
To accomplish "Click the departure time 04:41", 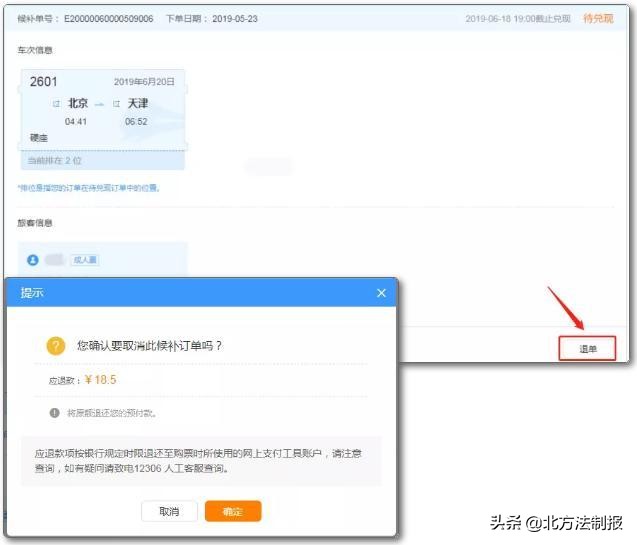I will (76, 121).
